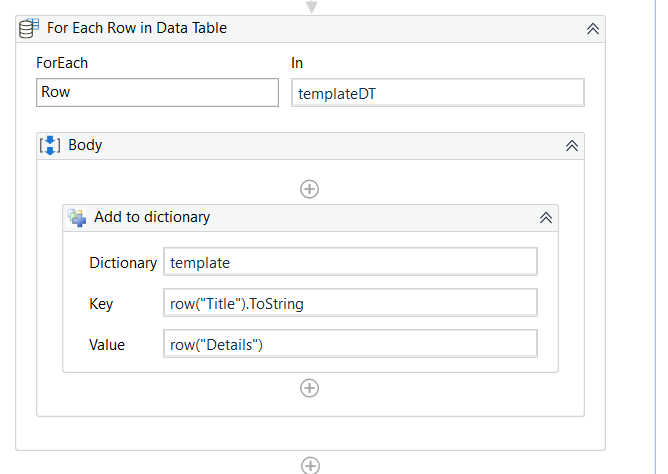Click the connector arrow above For Each Row

coord(311,6)
